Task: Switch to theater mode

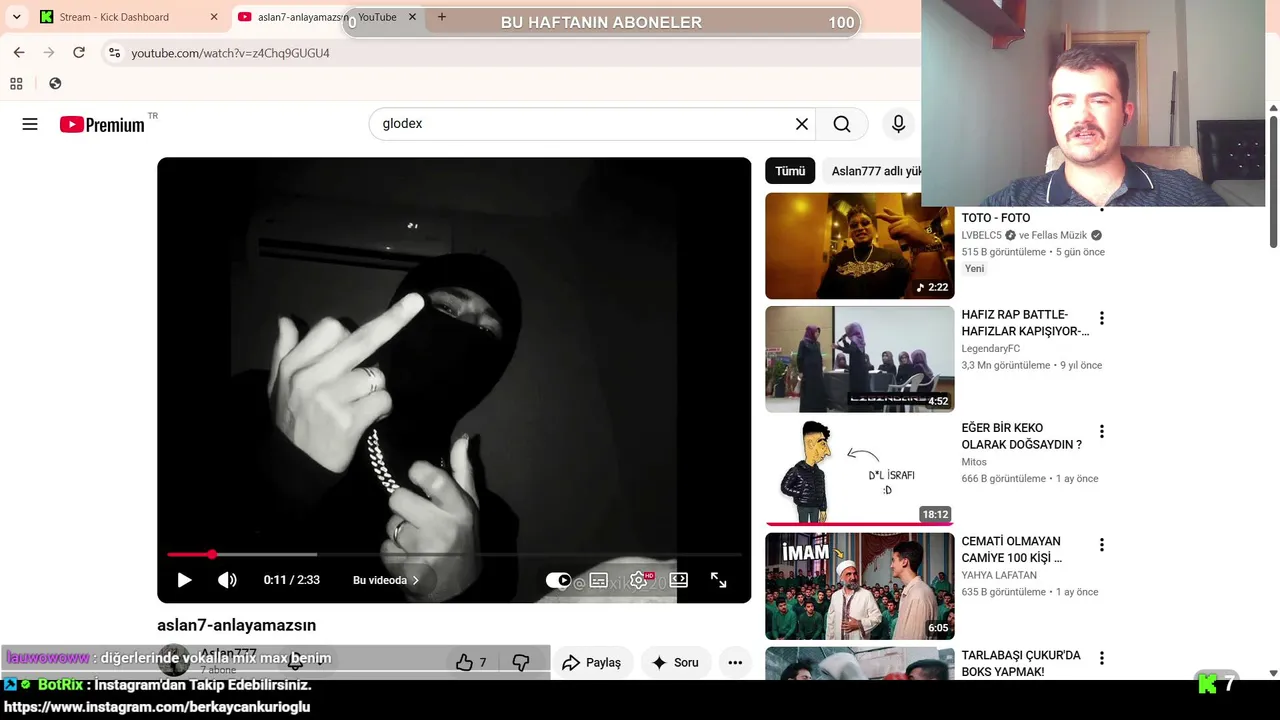Action: (x=679, y=580)
